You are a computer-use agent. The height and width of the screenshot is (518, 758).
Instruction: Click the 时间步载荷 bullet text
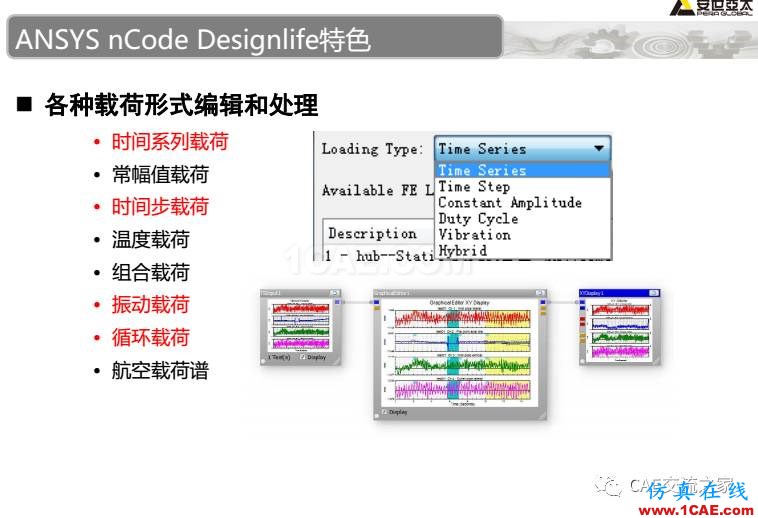point(160,207)
